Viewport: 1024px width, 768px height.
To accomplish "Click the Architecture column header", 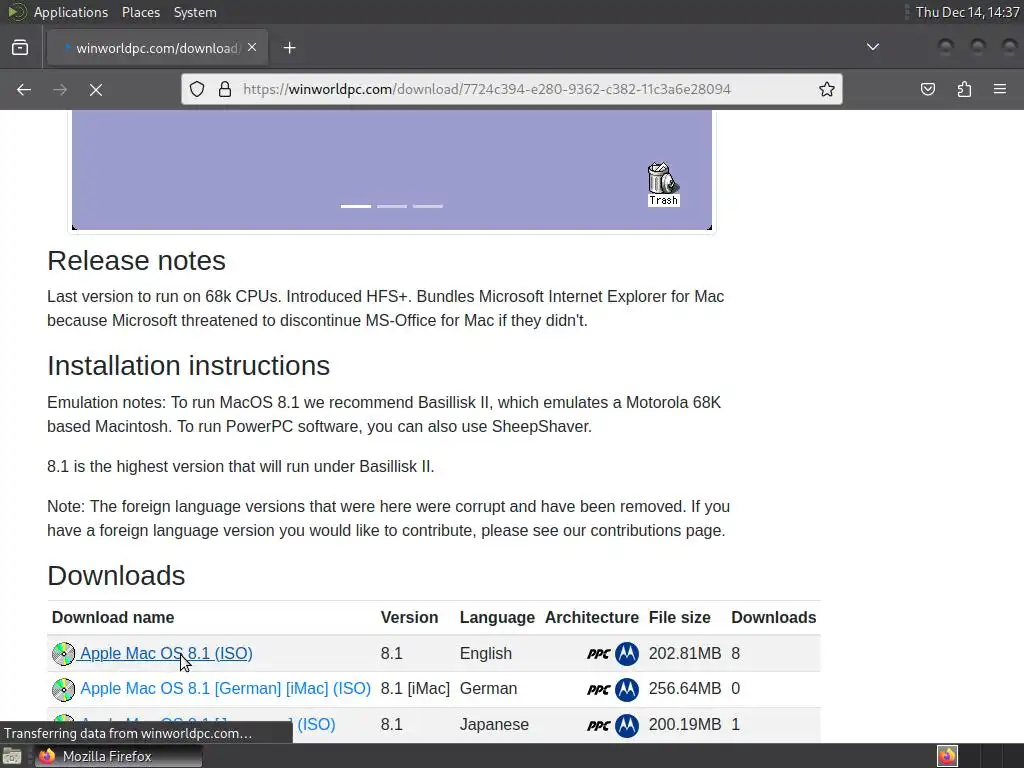I will [x=592, y=617].
